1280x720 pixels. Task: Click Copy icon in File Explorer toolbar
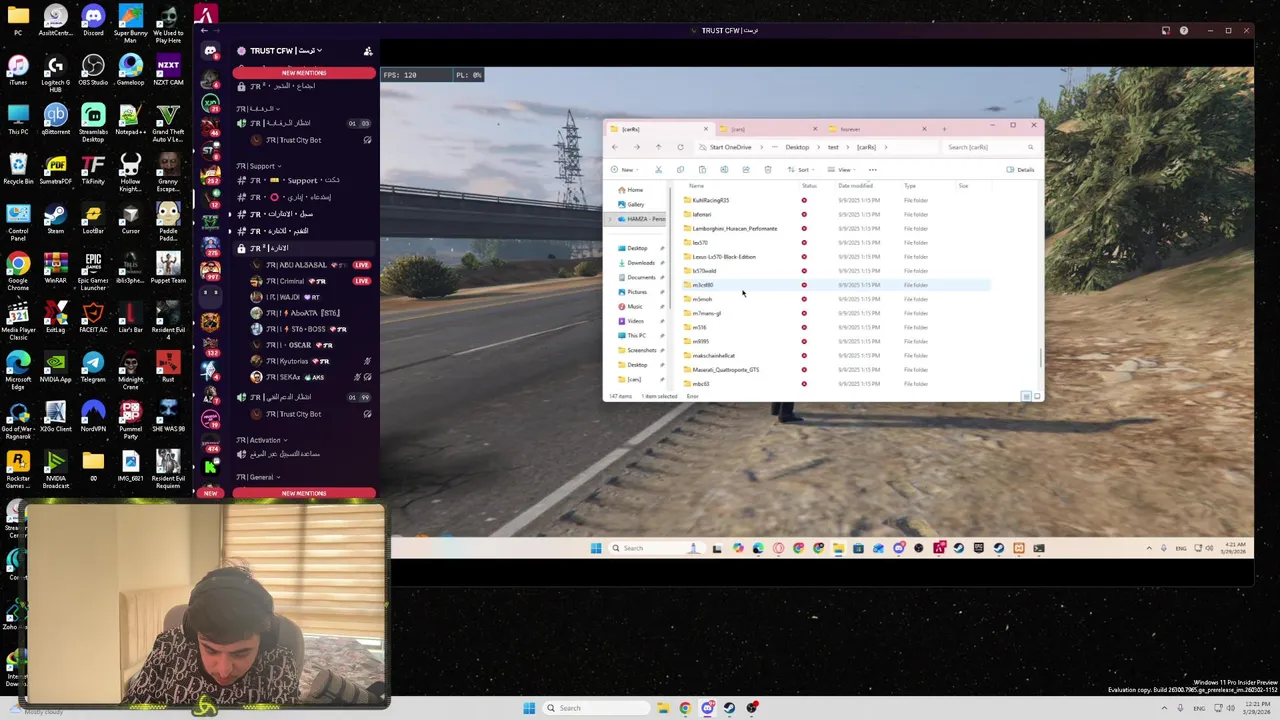[680, 169]
